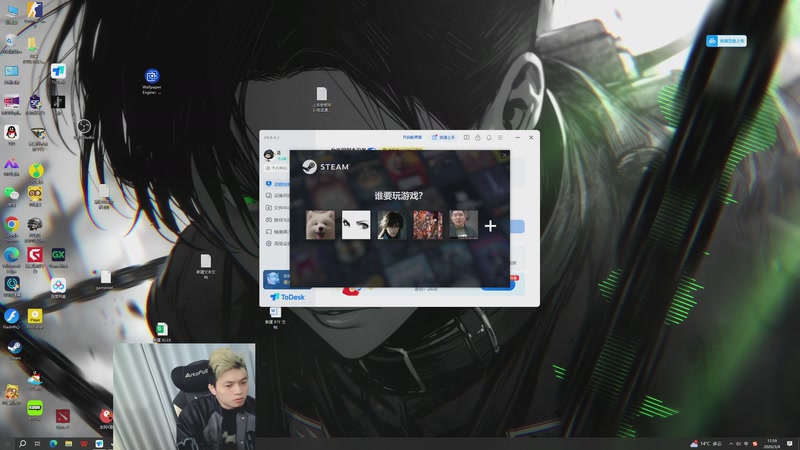
Task: Select ToDesk sidebar advanced settings gear tab
Action: pyautogui.click(x=276, y=243)
